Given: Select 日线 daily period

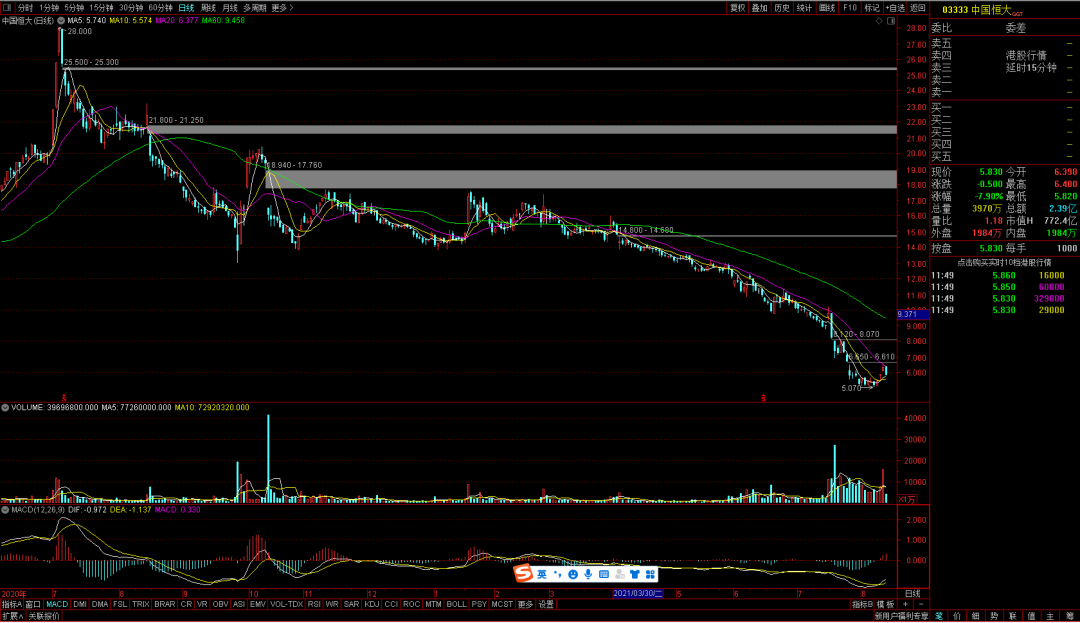Looking at the screenshot, I should [x=186, y=8].
